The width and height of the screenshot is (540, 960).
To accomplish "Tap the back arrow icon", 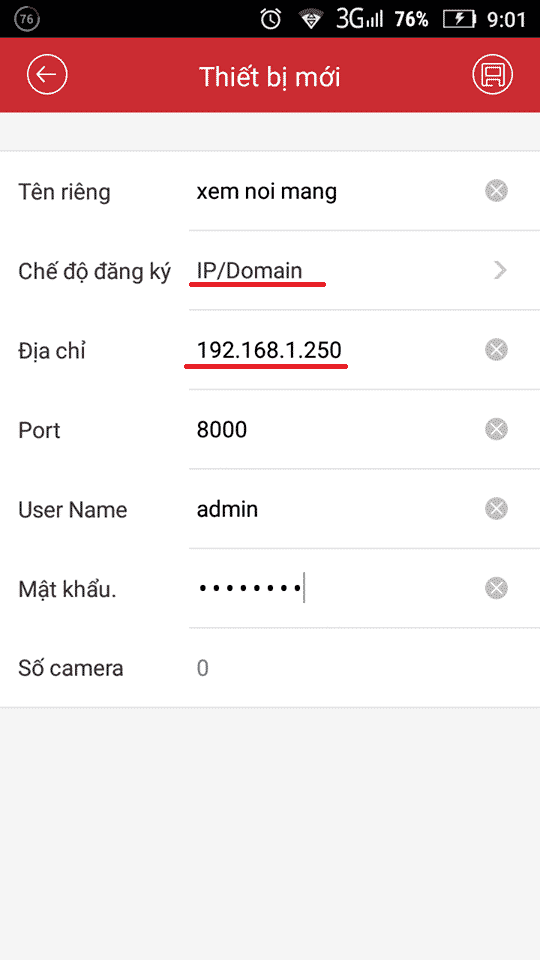I will 47,75.
